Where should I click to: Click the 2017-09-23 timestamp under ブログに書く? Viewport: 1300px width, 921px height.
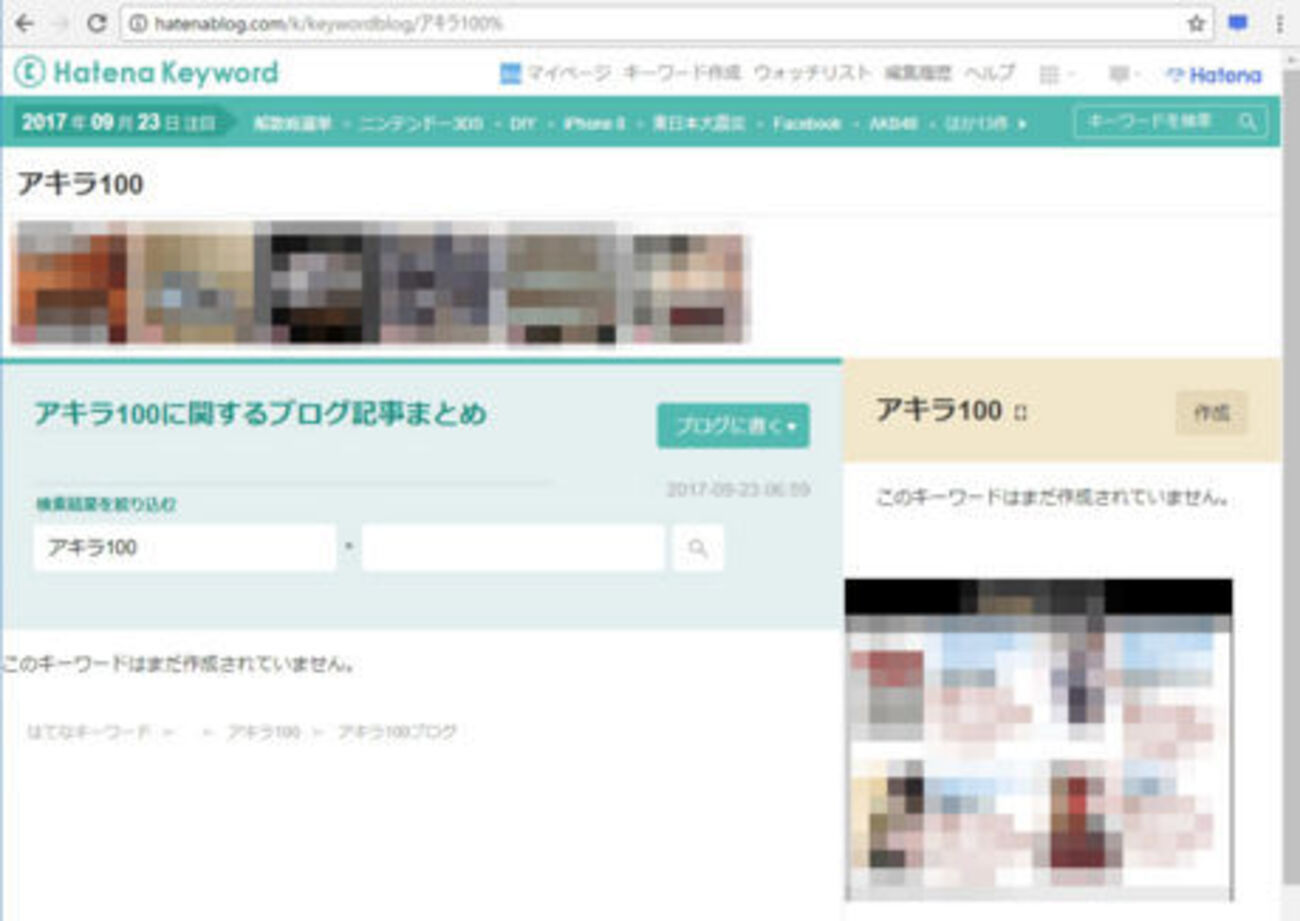tap(738, 490)
